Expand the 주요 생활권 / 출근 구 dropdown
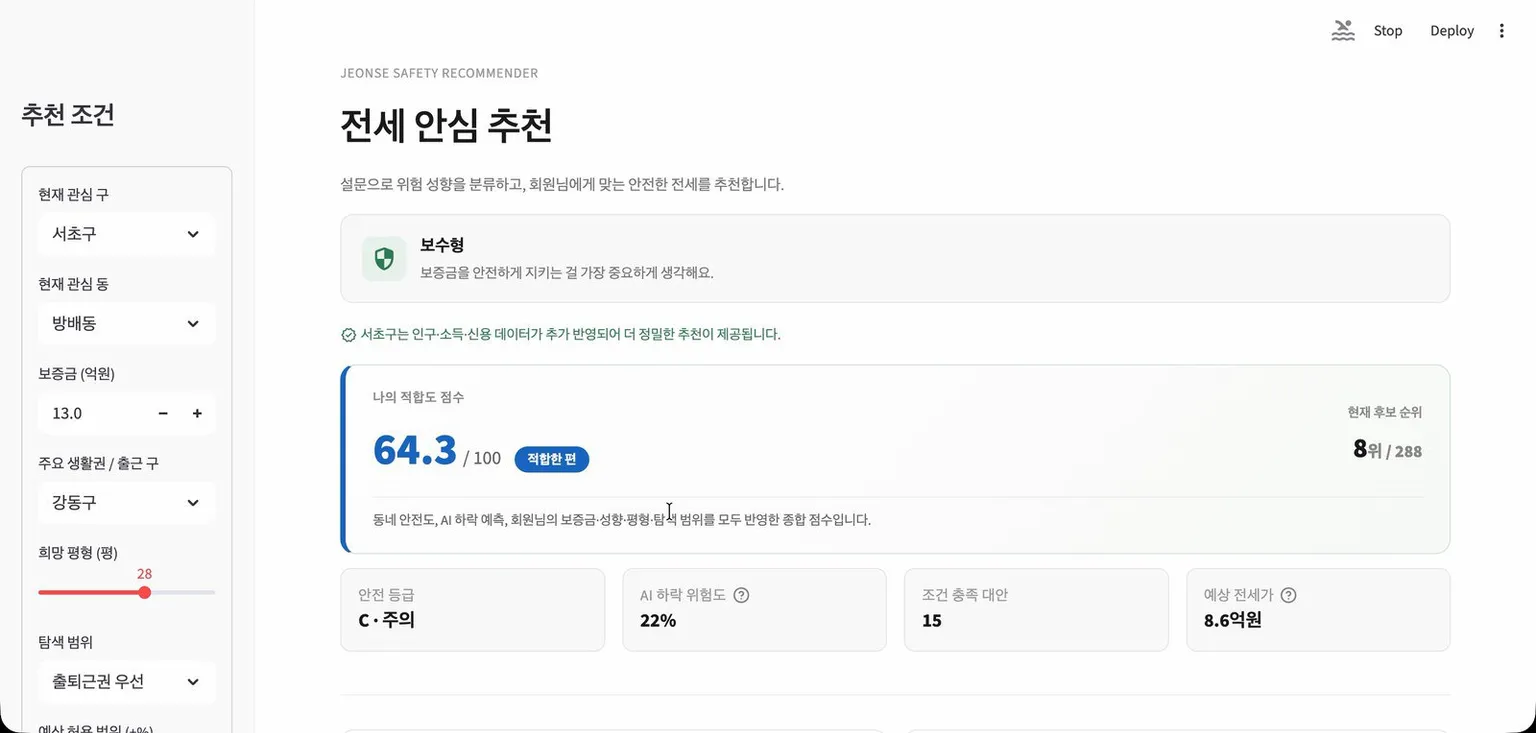 click(126, 503)
